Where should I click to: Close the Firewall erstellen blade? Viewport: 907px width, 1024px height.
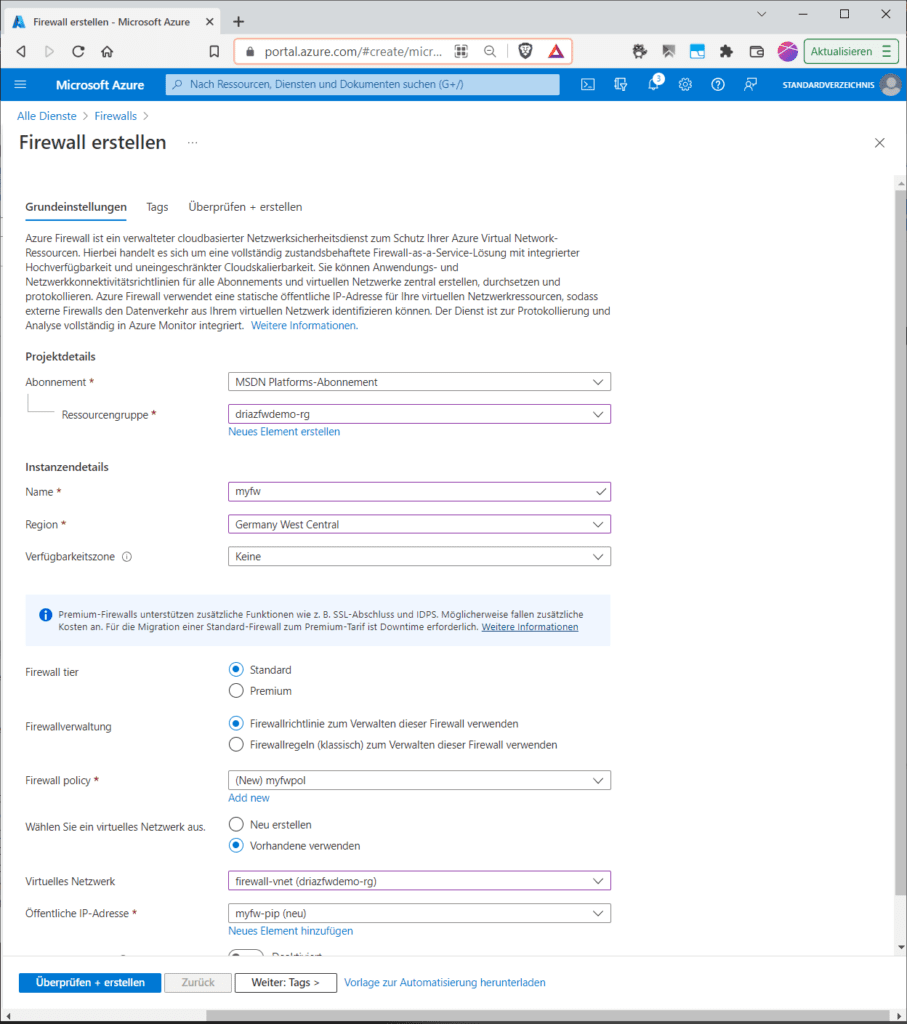tap(880, 142)
